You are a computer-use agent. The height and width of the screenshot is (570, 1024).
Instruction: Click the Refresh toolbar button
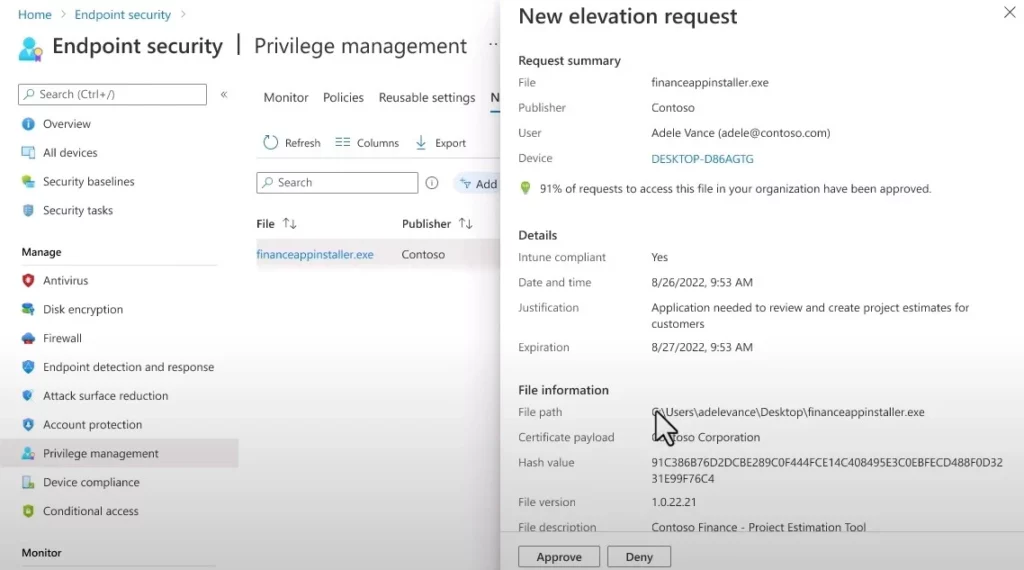(292, 143)
